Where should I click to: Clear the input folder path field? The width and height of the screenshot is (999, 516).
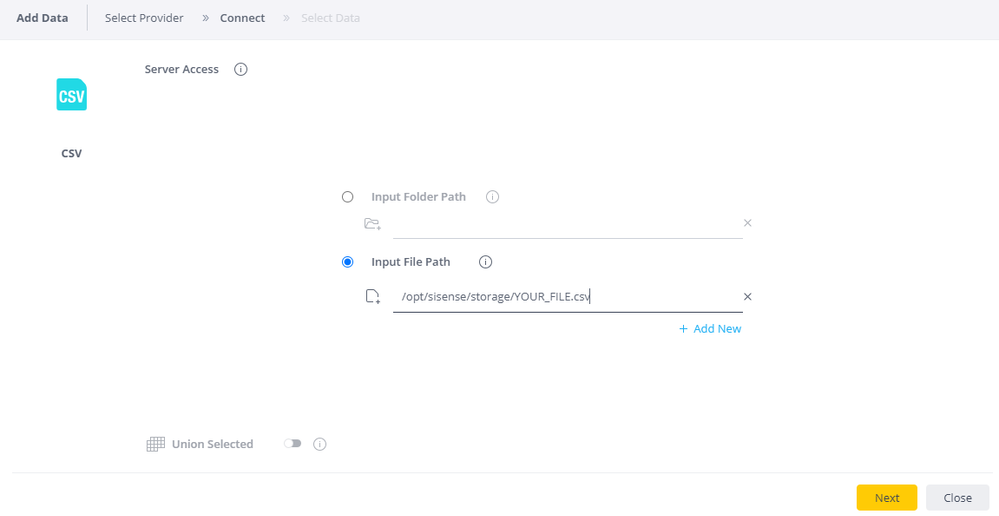[x=747, y=223]
